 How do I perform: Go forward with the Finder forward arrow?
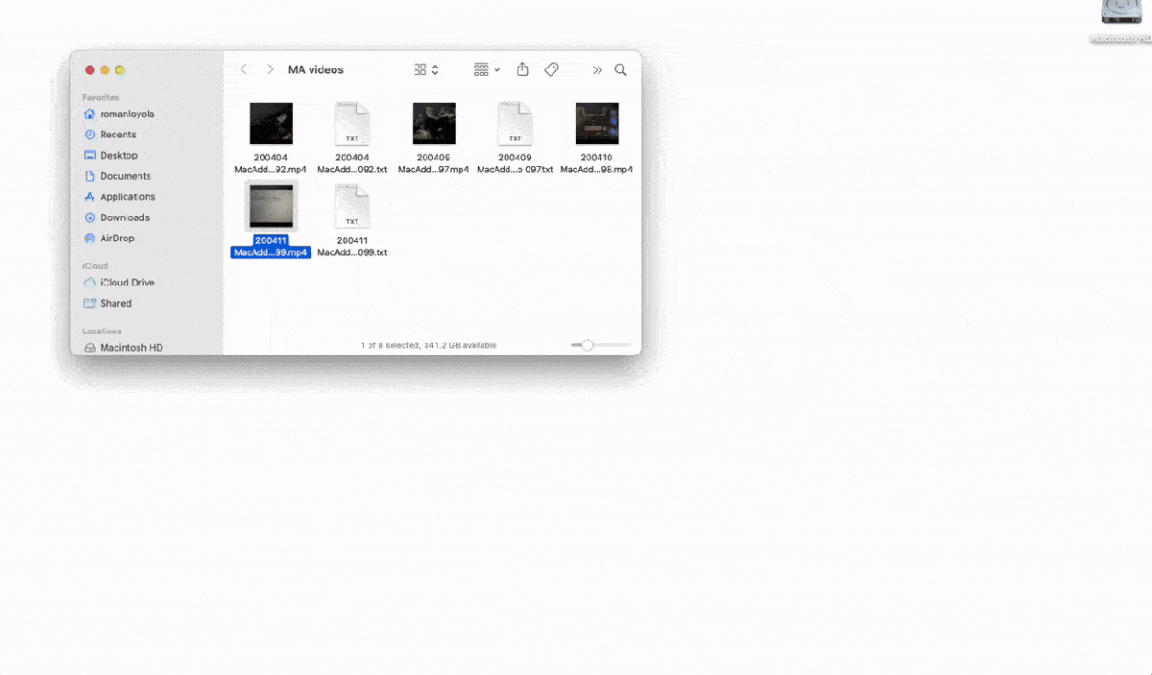click(x=270, y=70)
